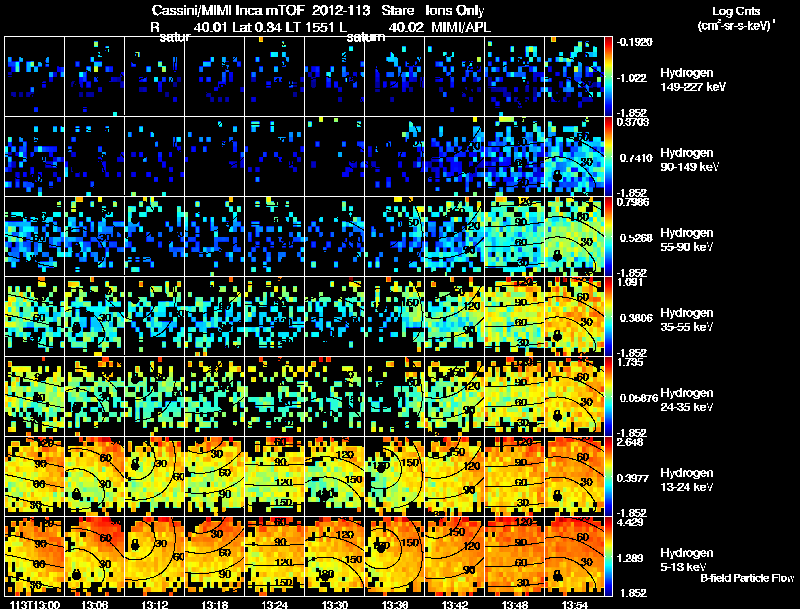Click the 2.648 color scale value
This screenshot has height=609, width=800.
pos(630,442)
